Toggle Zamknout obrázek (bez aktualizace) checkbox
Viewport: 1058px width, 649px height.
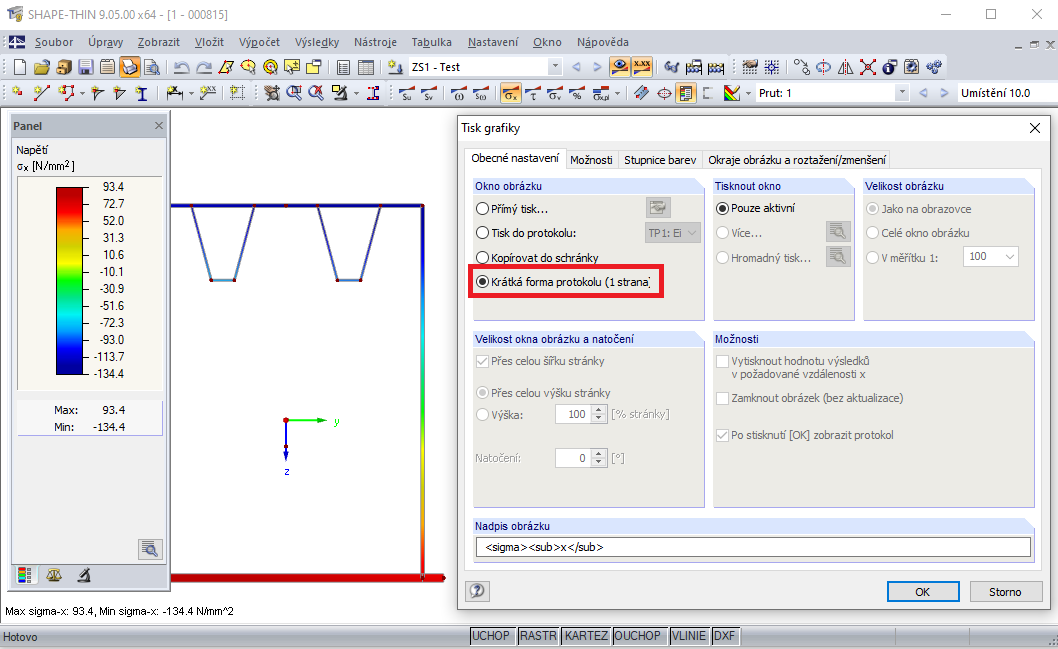tap(723, 398)
